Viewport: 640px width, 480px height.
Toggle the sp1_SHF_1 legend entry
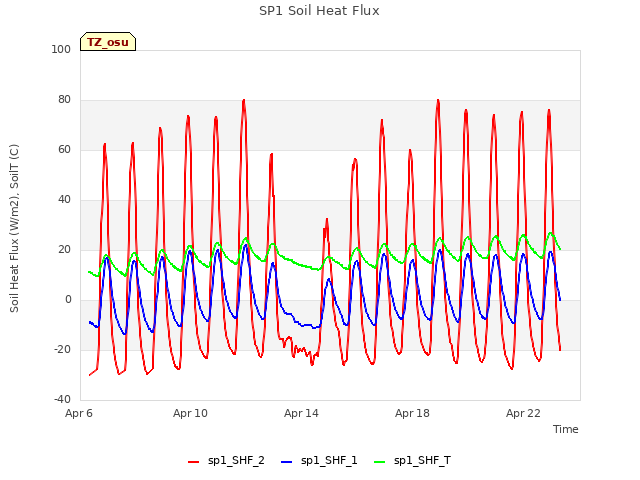(319, 461)
